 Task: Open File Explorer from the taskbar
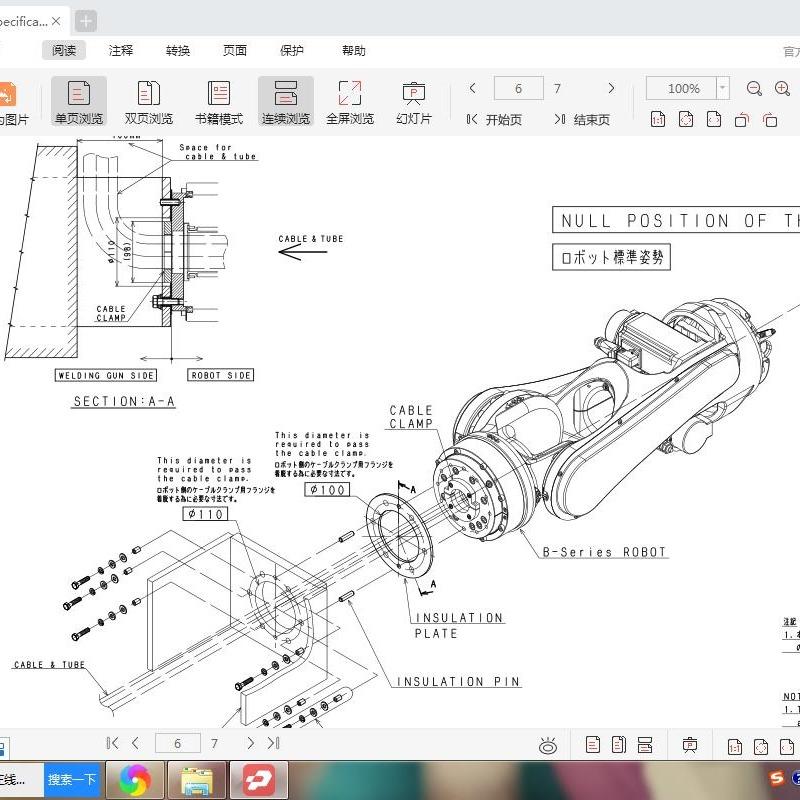coord(197,780)
